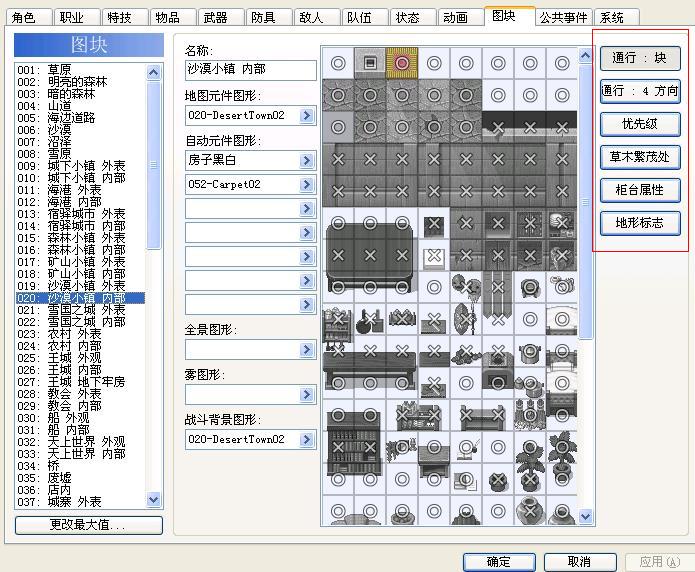Open autotile picker for 052-Carpet02
695x572 pixels.
[306, 184]
